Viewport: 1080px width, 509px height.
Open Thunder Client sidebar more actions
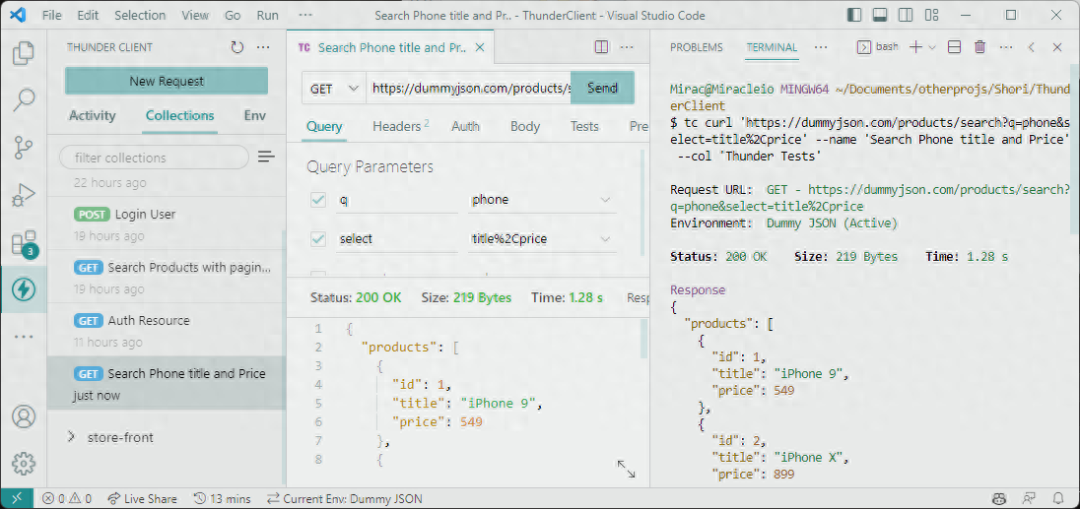click(x=262, y=48)
